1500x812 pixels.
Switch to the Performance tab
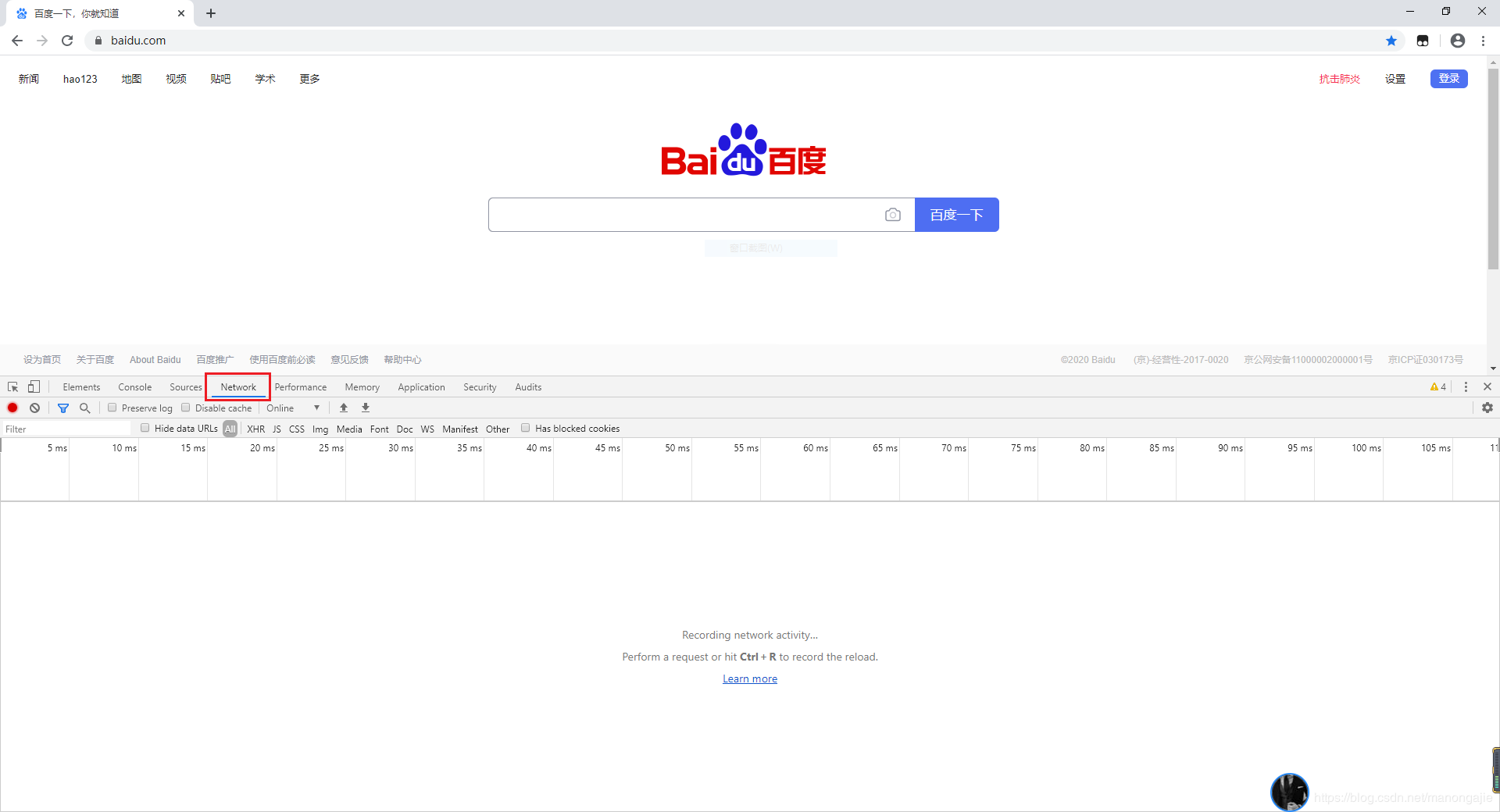click(301, 387)
